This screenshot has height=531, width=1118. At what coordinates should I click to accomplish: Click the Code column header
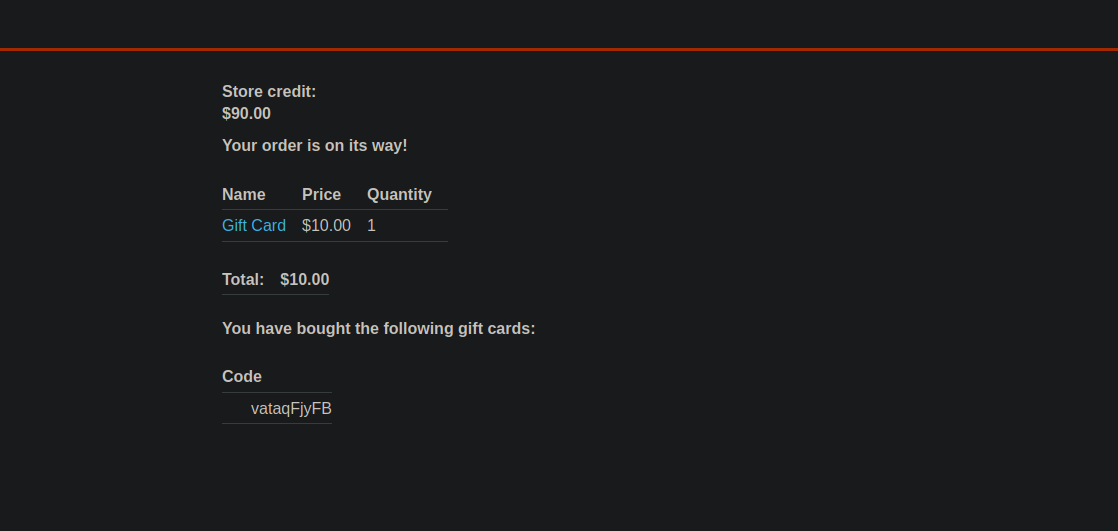(x=242, y=377)
